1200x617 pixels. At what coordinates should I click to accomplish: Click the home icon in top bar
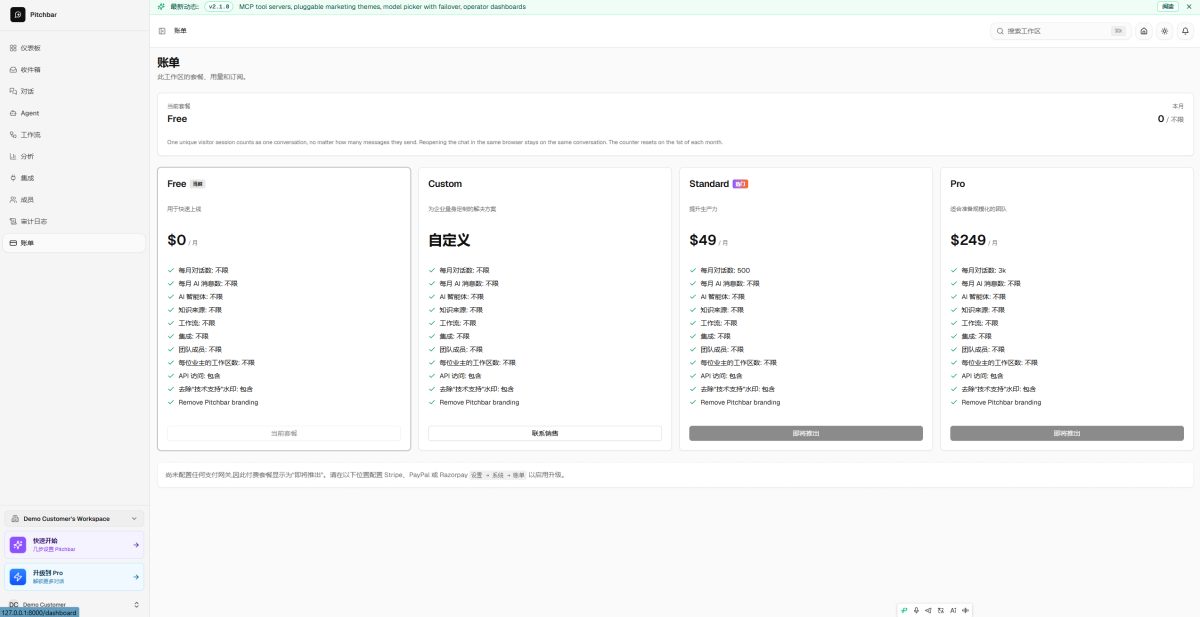[1144, 31]
